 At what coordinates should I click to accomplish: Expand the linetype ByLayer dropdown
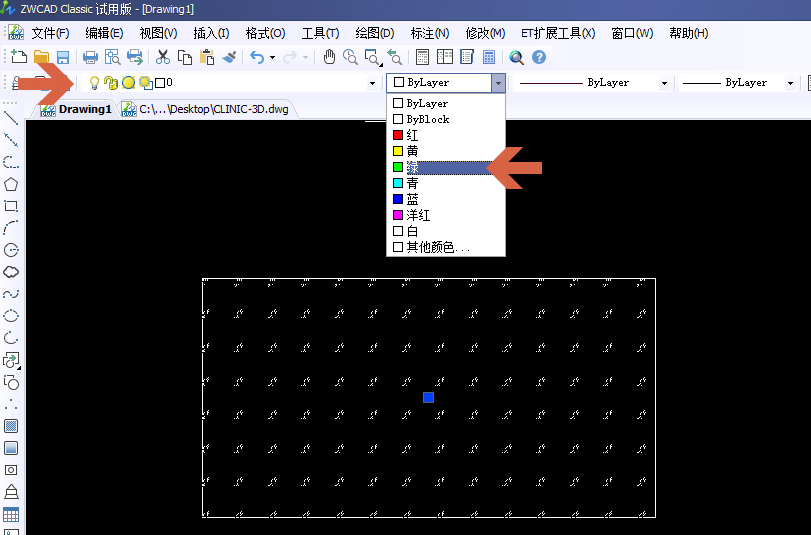tap(663, 83)
